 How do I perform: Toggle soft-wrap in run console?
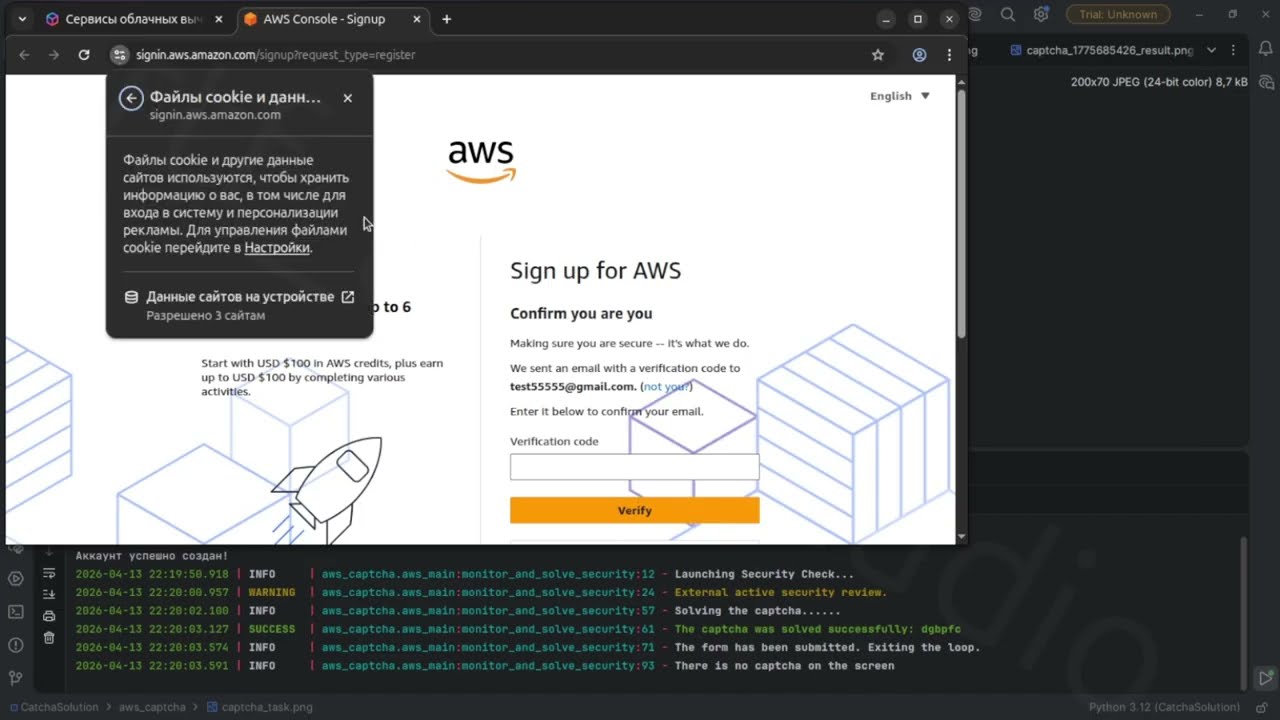pos(48,574)
